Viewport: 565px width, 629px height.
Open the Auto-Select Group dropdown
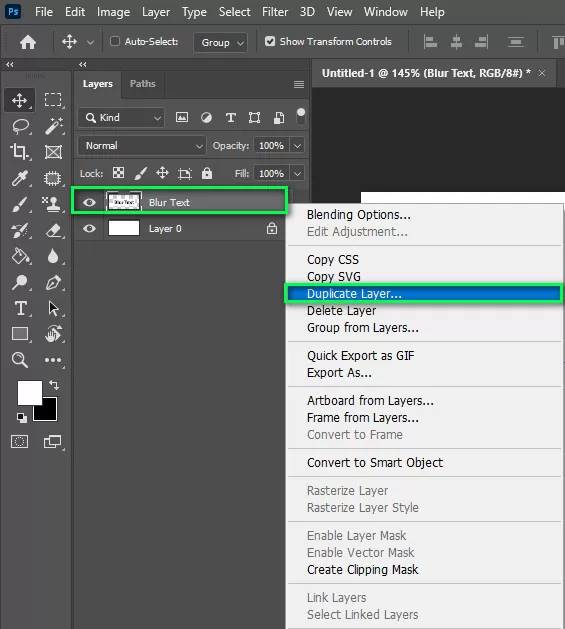coord(220,42)
